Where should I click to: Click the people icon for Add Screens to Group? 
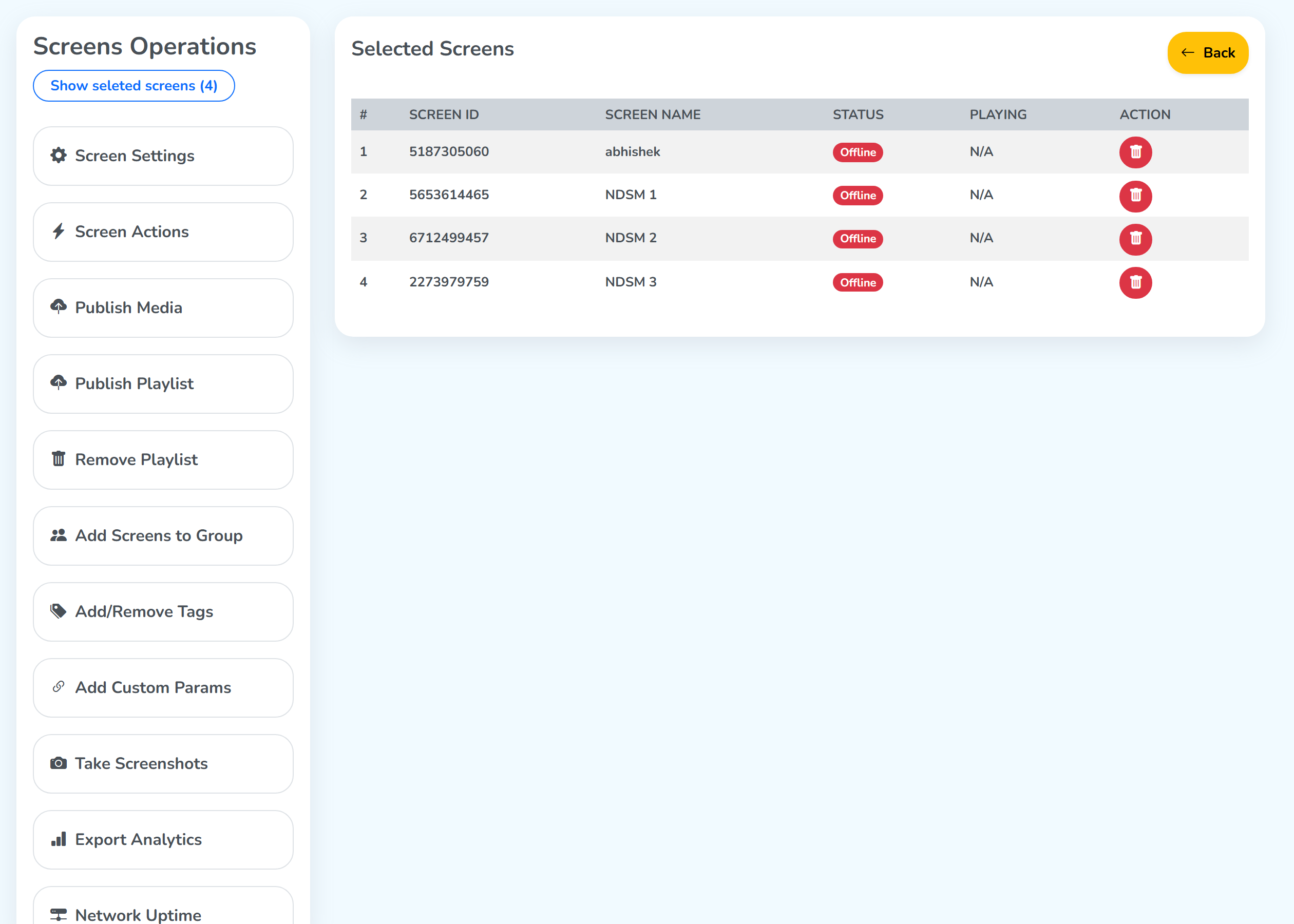pos(59,535)
